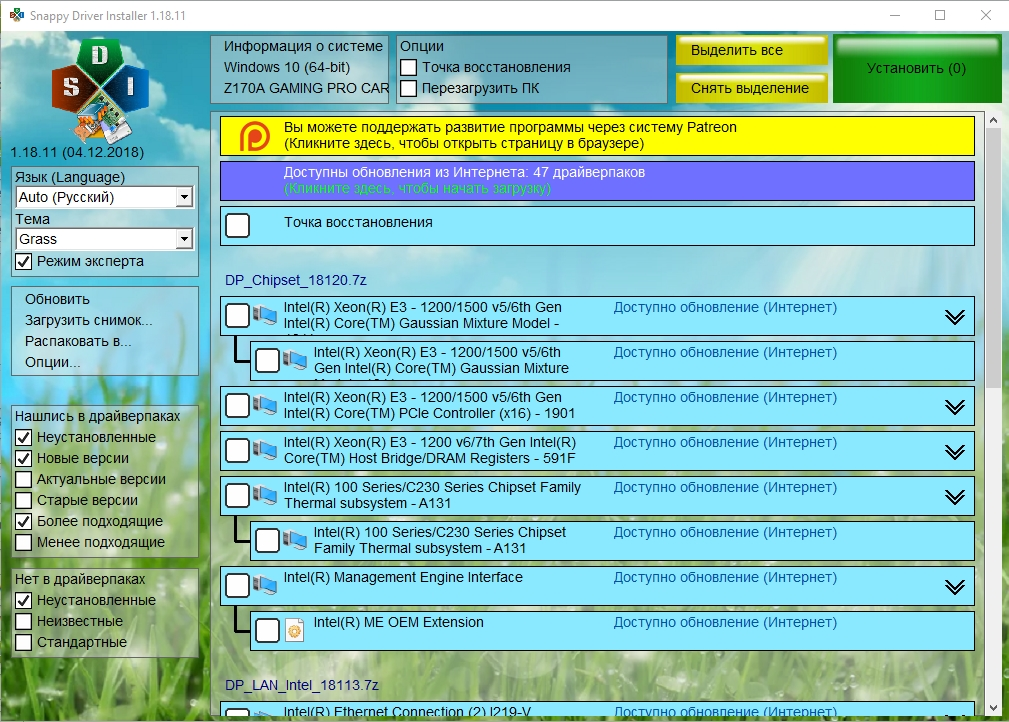Check the Актуальные версии filter
Viewport: 1009px width, 722px height.
click(24, 479)
